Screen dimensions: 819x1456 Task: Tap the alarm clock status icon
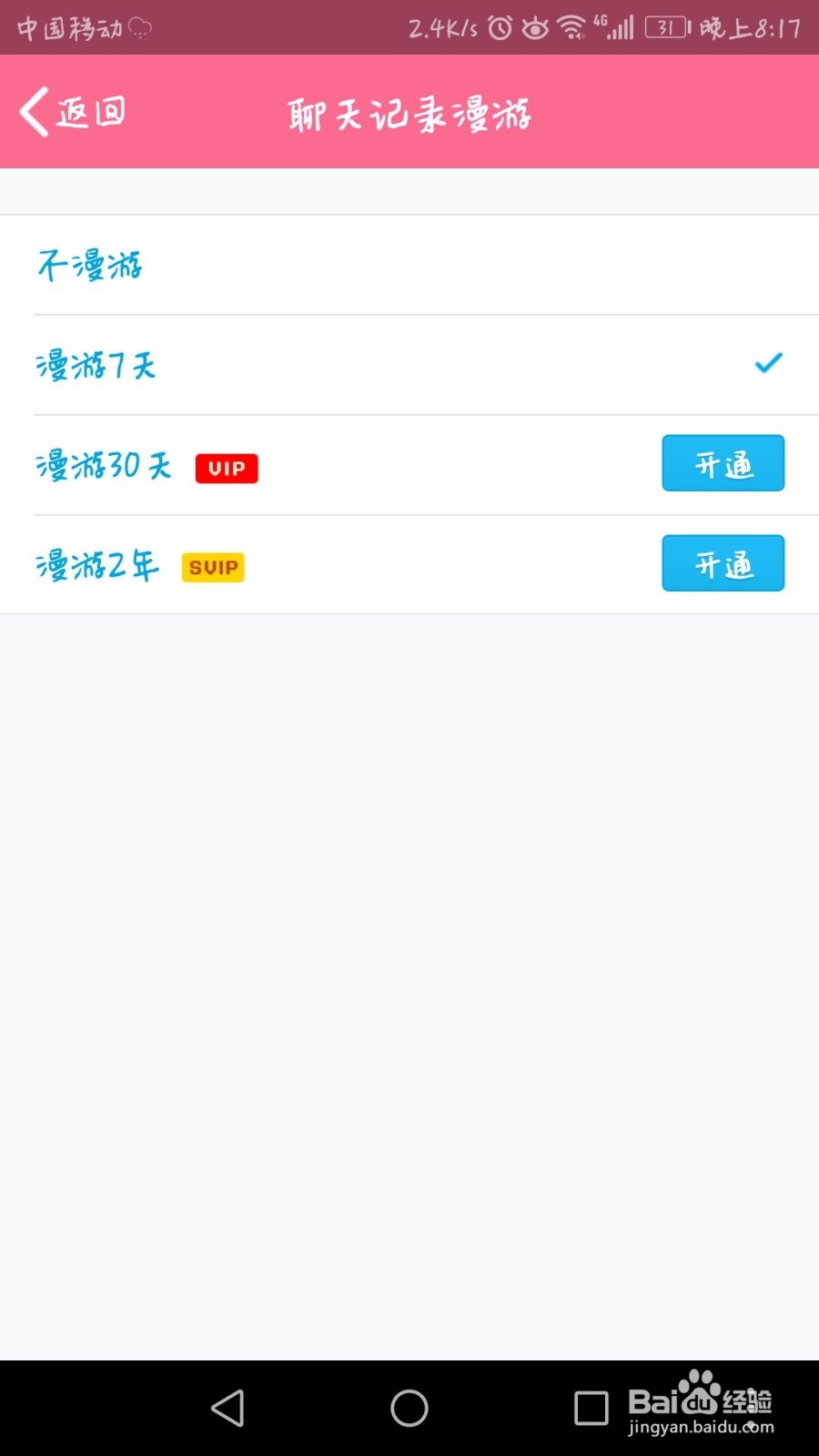(500, 28)
